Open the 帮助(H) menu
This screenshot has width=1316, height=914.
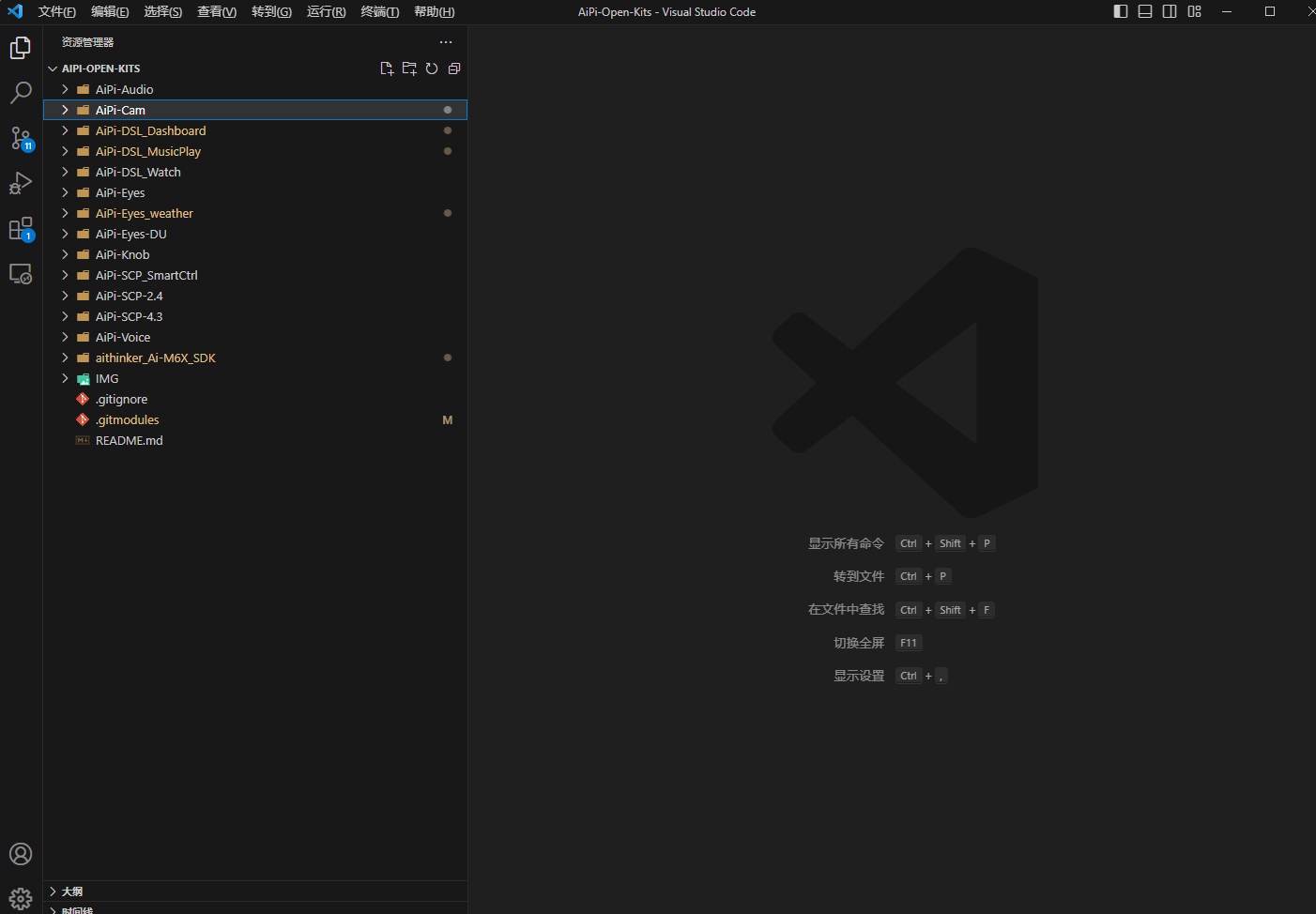point(434,12)
